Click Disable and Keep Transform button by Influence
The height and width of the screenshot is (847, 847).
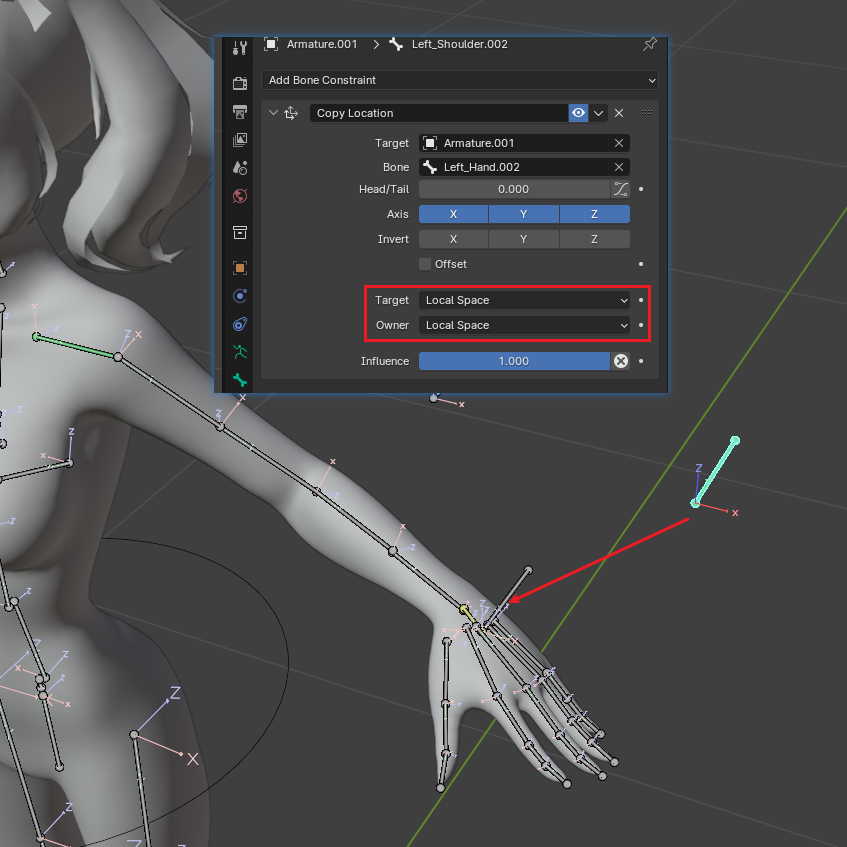click(x=621, y=361)
